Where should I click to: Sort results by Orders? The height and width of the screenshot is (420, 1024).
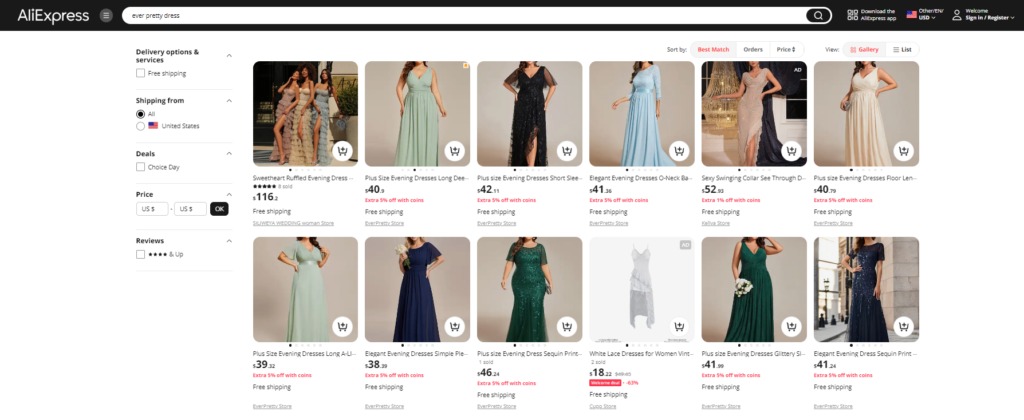point(753,49)
